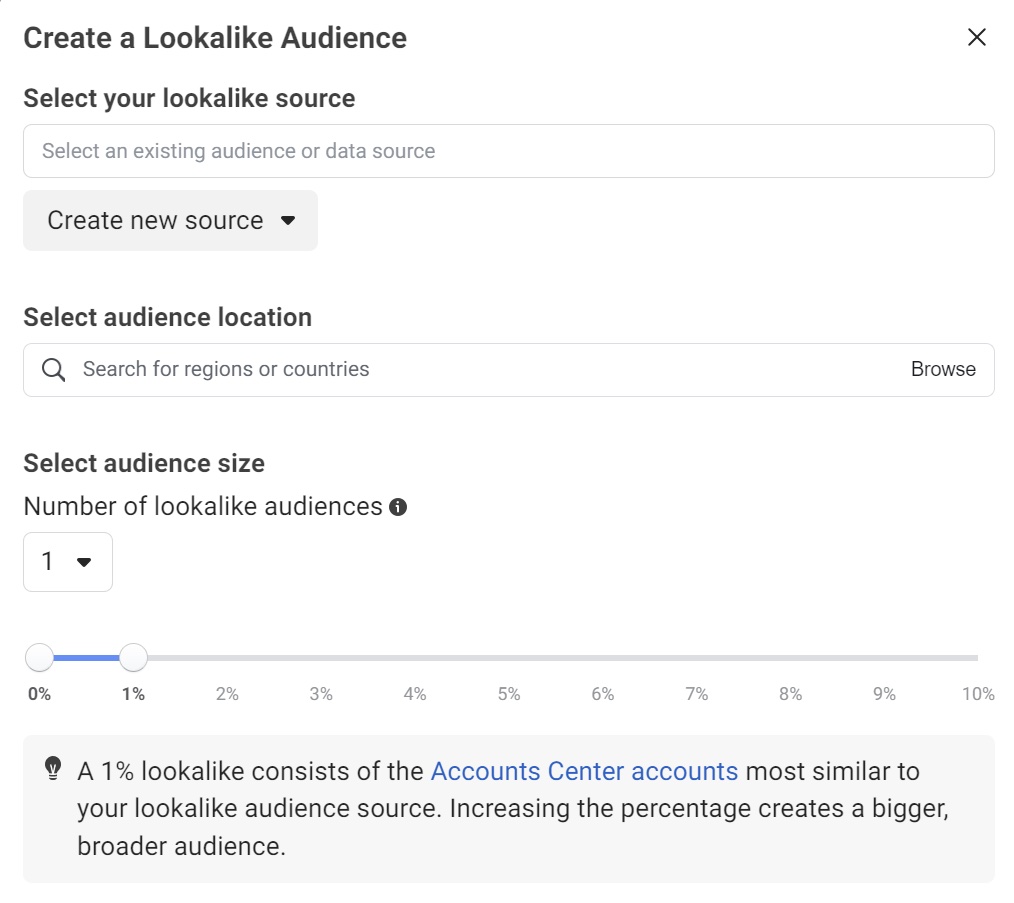
Task: Click the magnifying glass search icon
Action: 54,370
